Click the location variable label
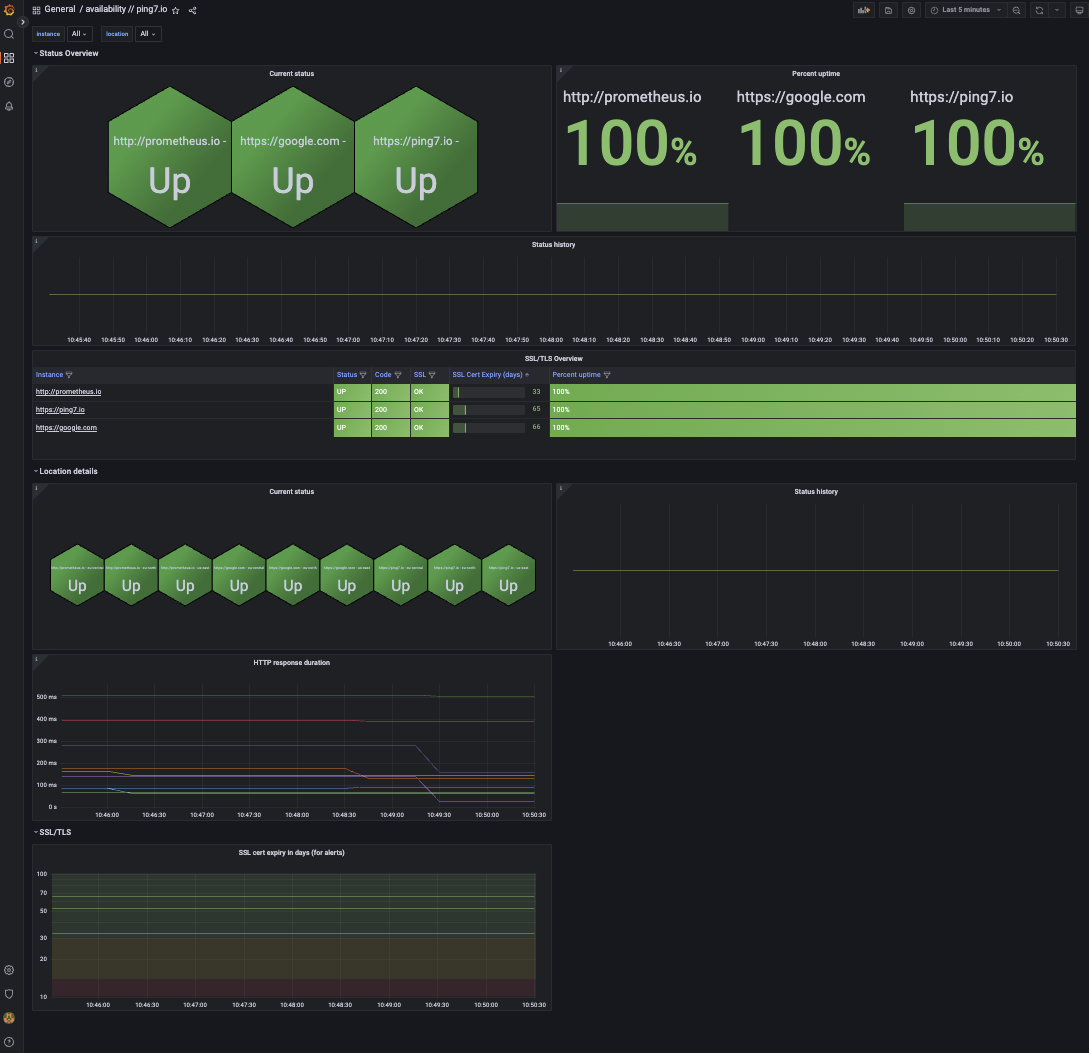The image size is (1089, 1053). (x=117, y=34)
